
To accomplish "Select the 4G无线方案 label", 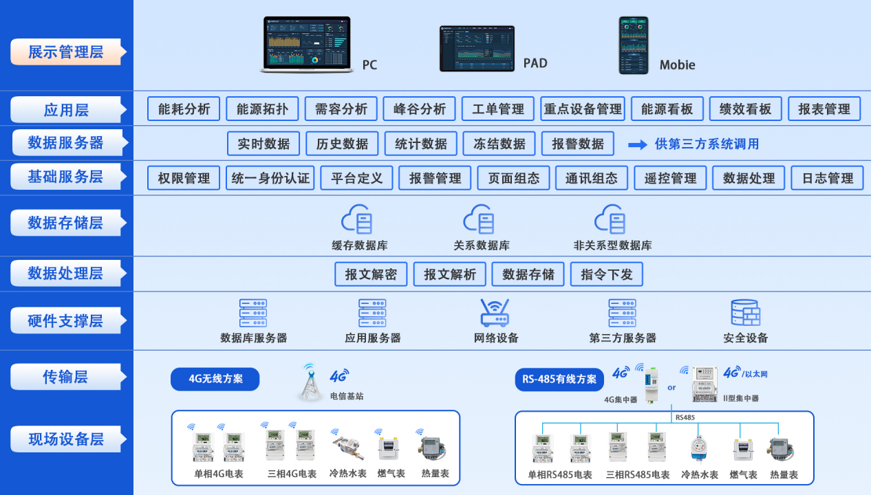I will (215, 379).
